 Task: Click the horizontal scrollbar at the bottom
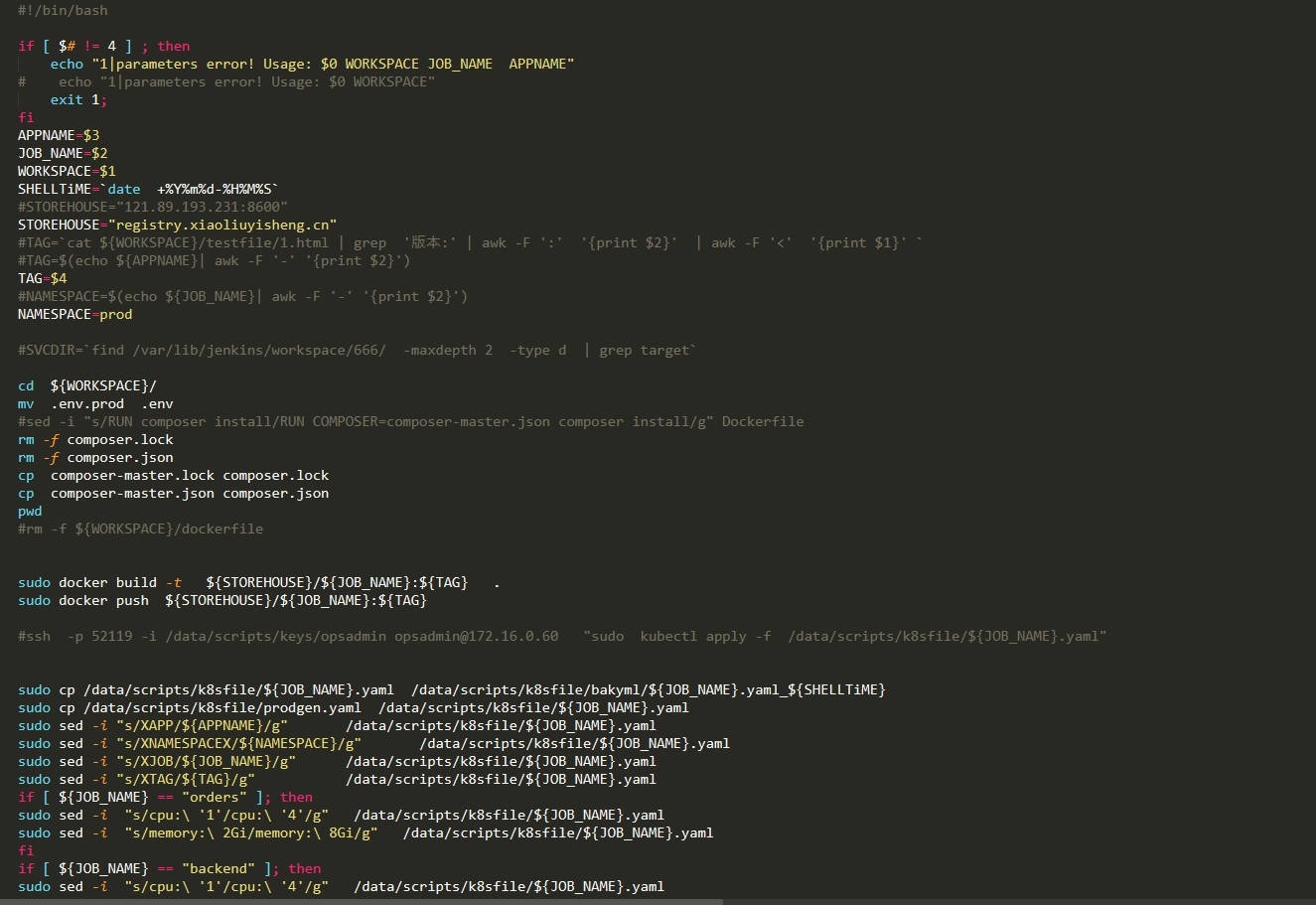coord(362,901)
